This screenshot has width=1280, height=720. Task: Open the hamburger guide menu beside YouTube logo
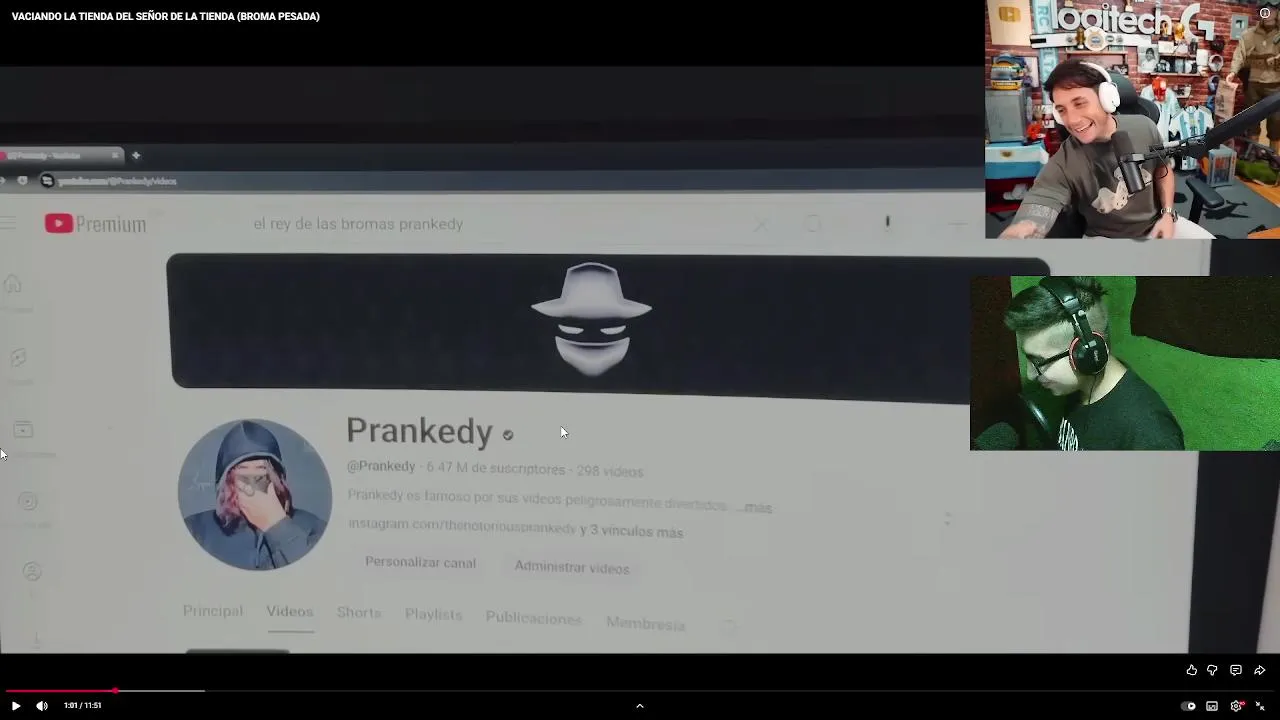tap(8, 223)
